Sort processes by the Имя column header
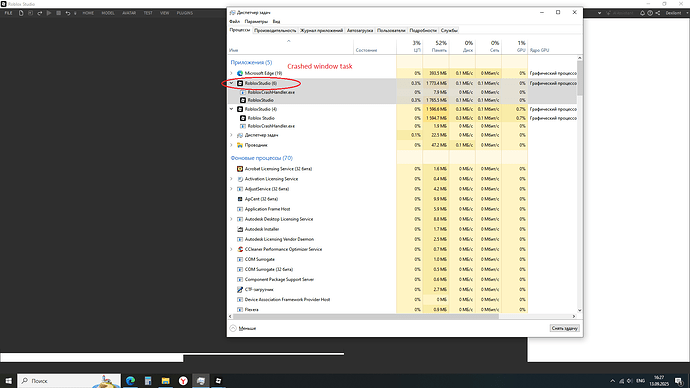 tap(291, 46)
